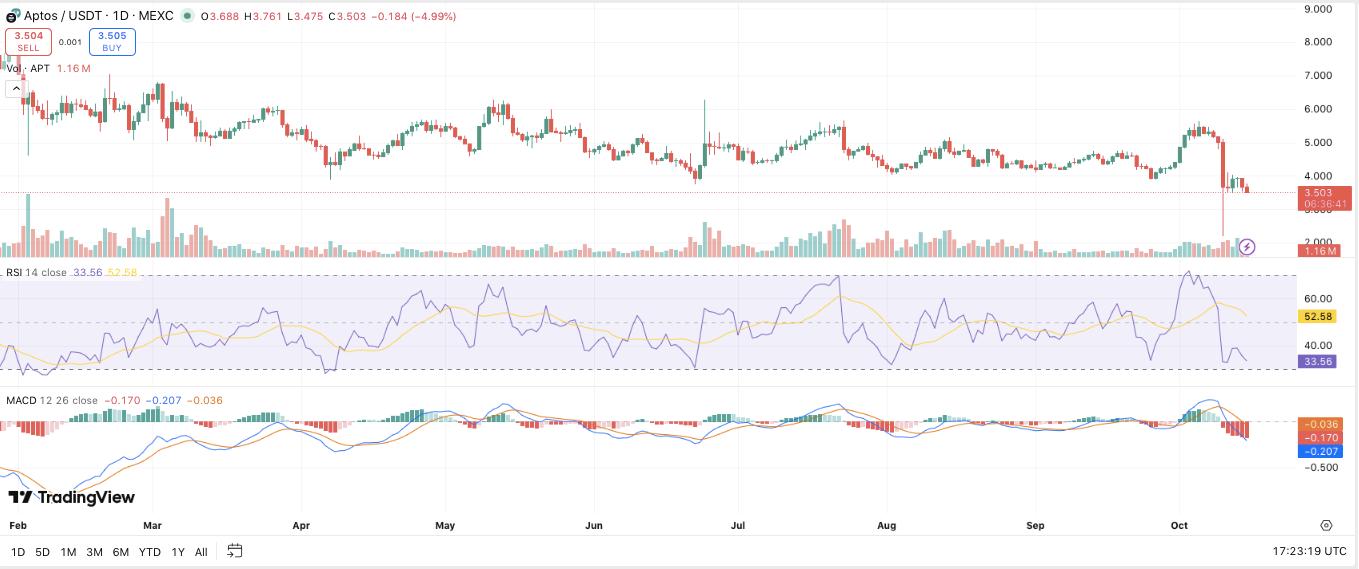Image resolution: width=1359 pixels, height=569 pixels.
Task: Select the 5D time range
Action: click(x=42, y=552)
